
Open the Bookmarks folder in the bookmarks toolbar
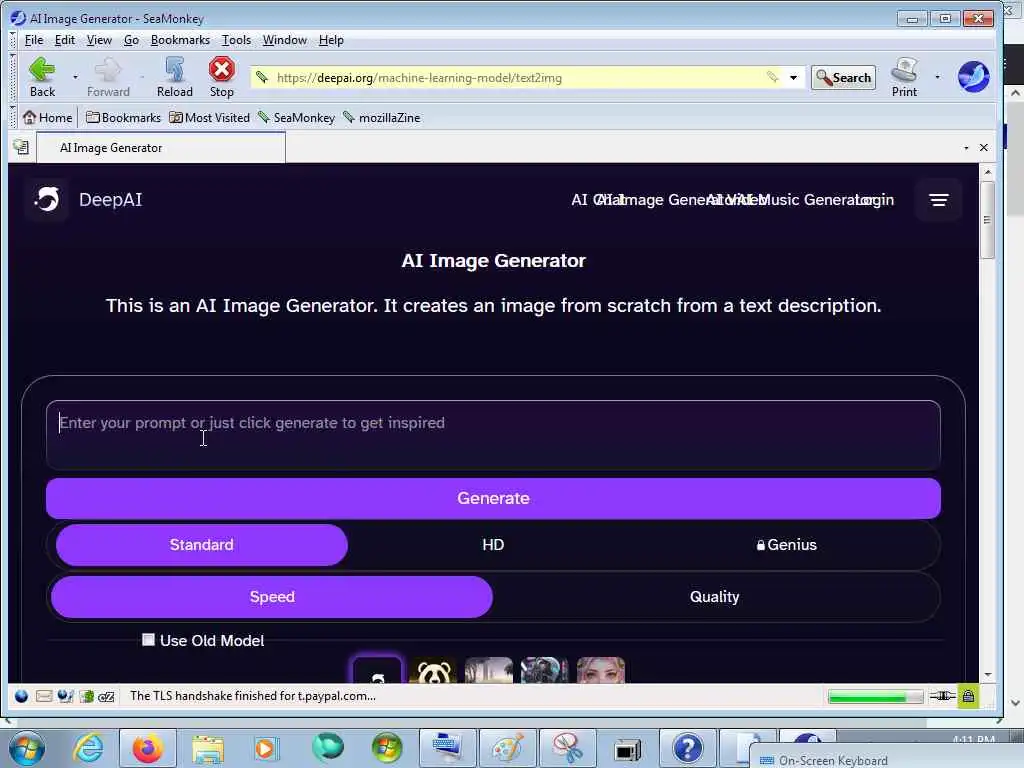pyautogui.click(x=123, y=118)
